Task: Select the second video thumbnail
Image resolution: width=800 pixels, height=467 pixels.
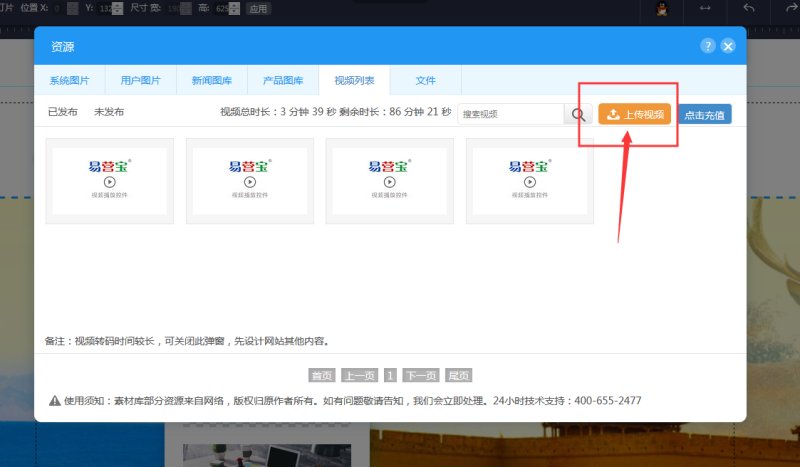Action: click(250, 181)
